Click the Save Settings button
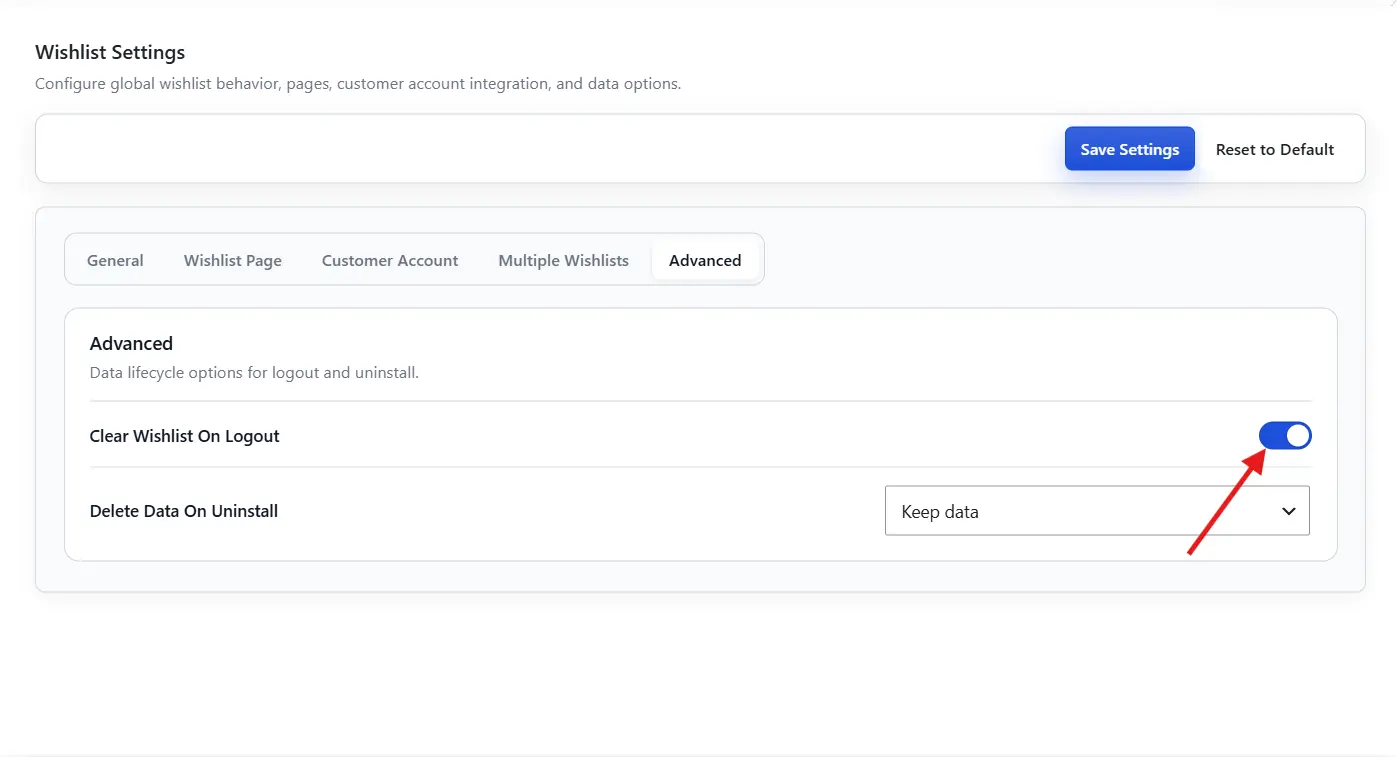Image resolution: width=1397 pixels, height=757 pixels. [1129, 149]
